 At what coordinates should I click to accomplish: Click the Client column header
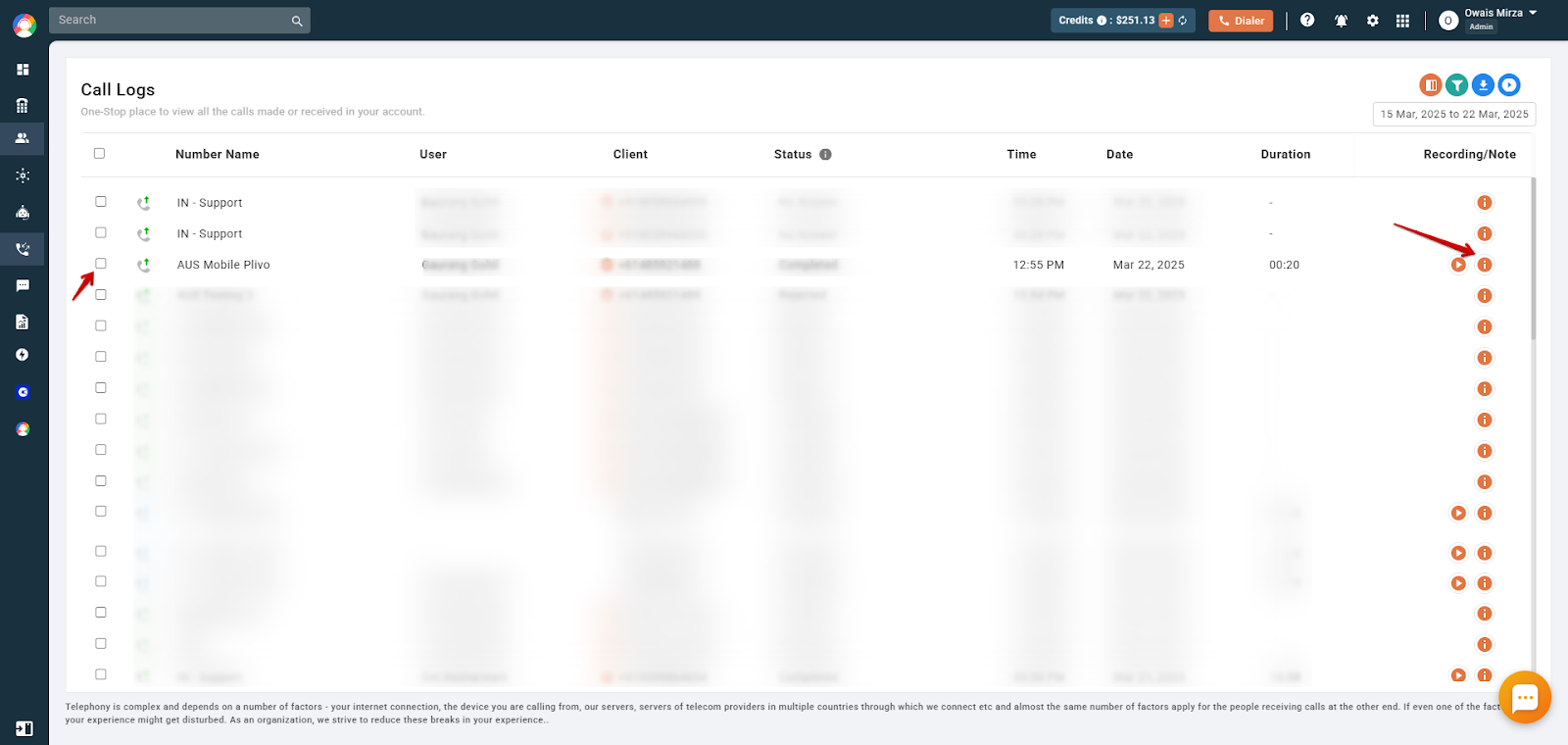point(630,155)
